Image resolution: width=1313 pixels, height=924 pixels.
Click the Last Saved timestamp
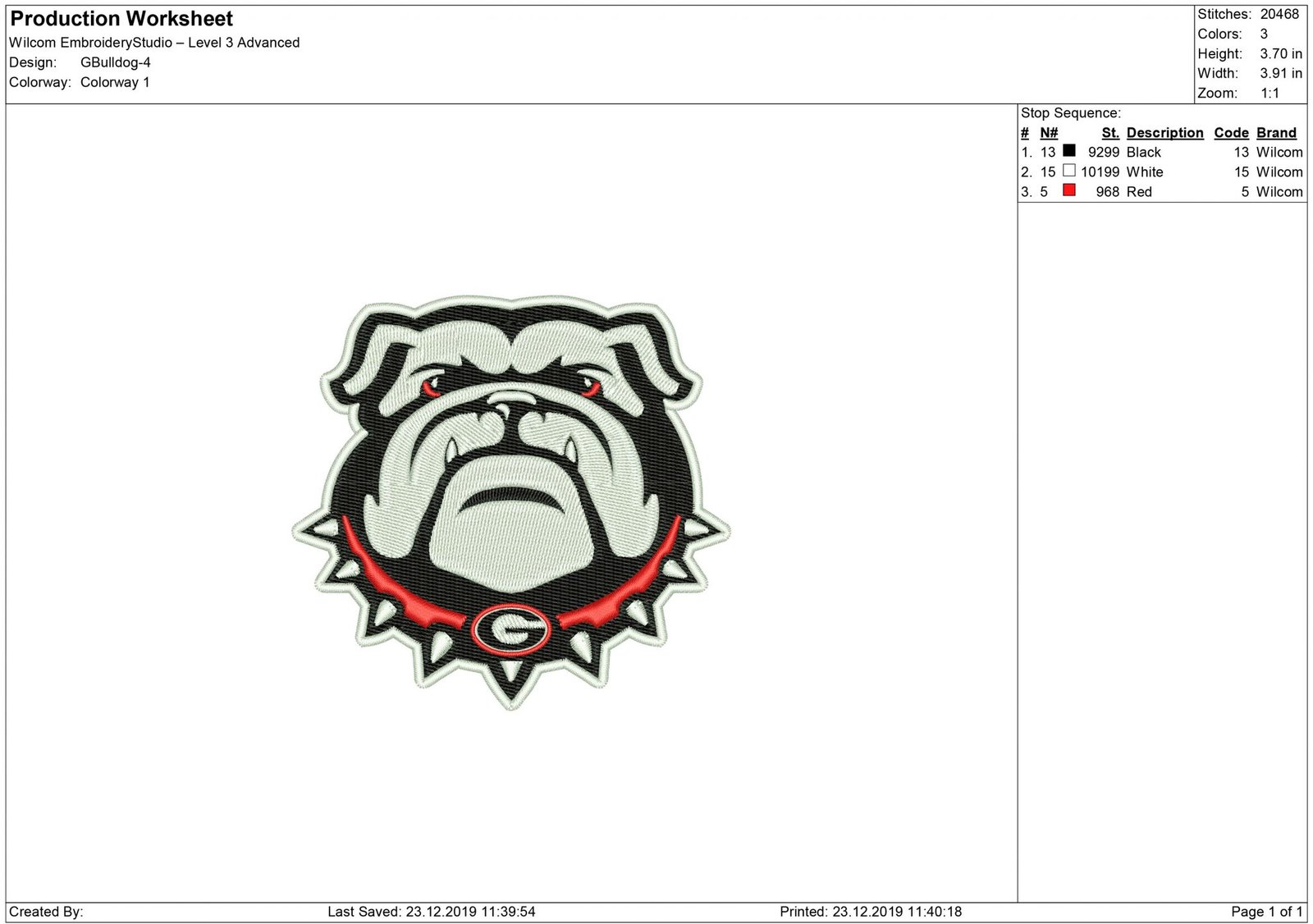(x=431, y=910)
